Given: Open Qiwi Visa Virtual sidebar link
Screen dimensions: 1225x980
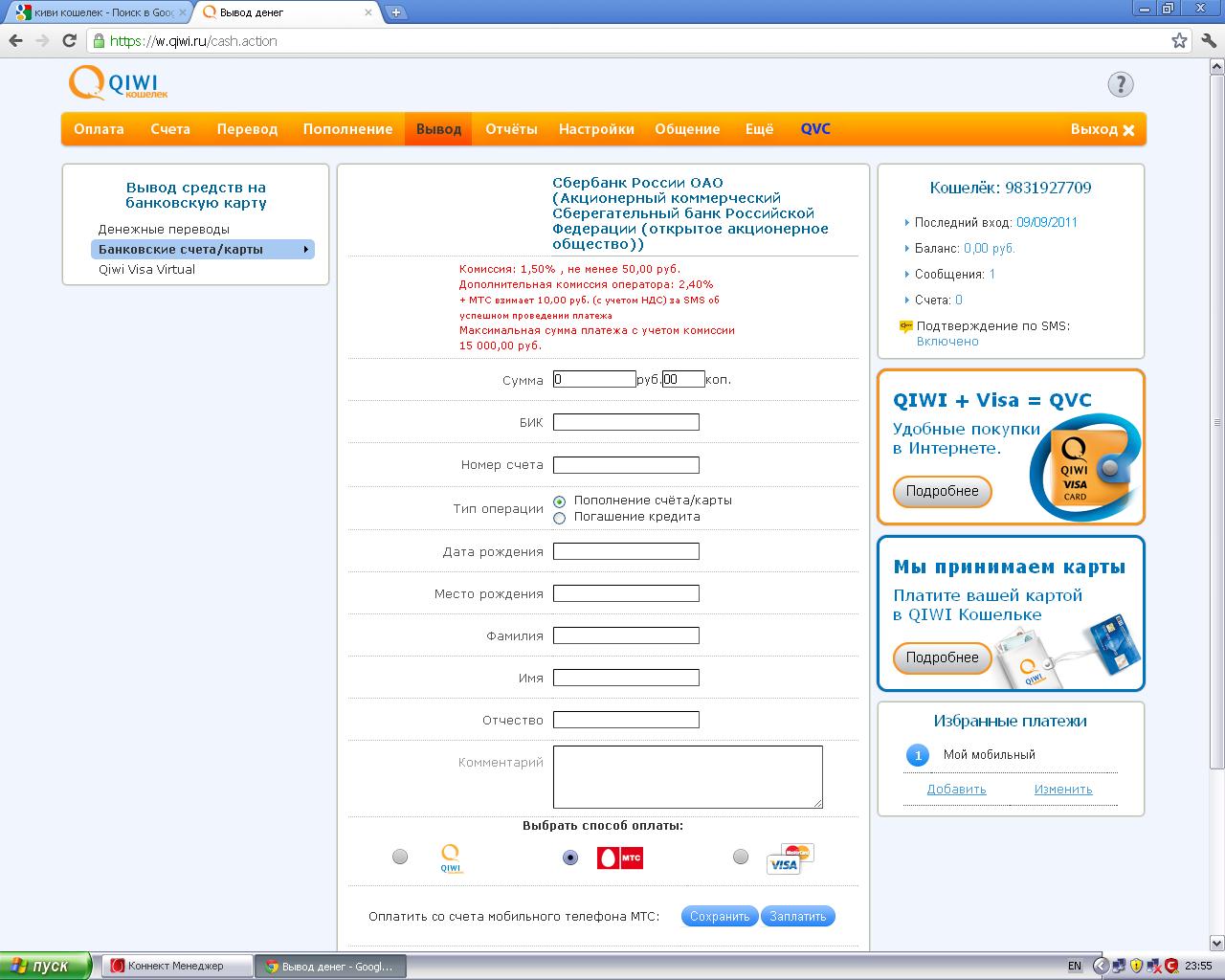Looking at the screenshot, I should [146, 270].
